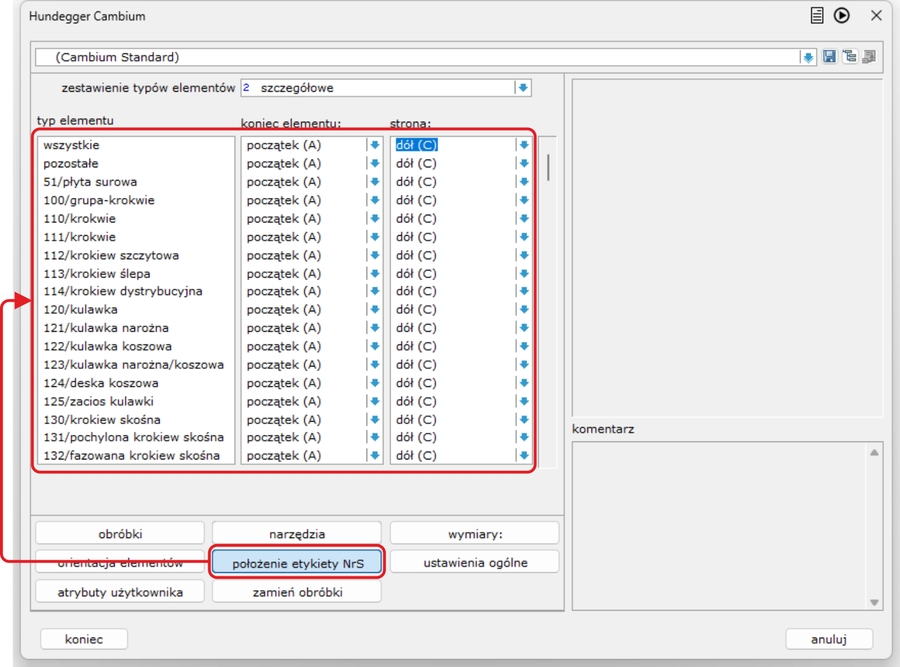The width and height of the screenshot is (900, 667).
Task: Switch to obróbki section
Action: [120, 534]
